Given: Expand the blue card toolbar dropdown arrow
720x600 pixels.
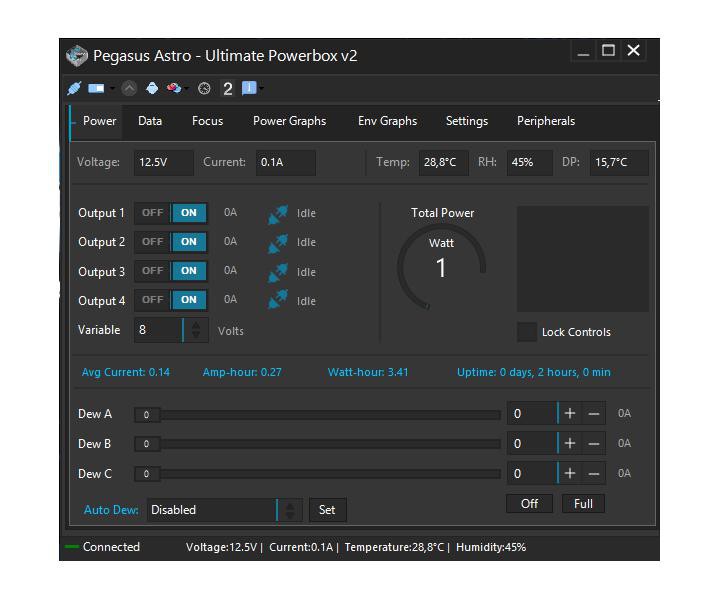Looking at the screenshot, I should [x=112, y=89].
